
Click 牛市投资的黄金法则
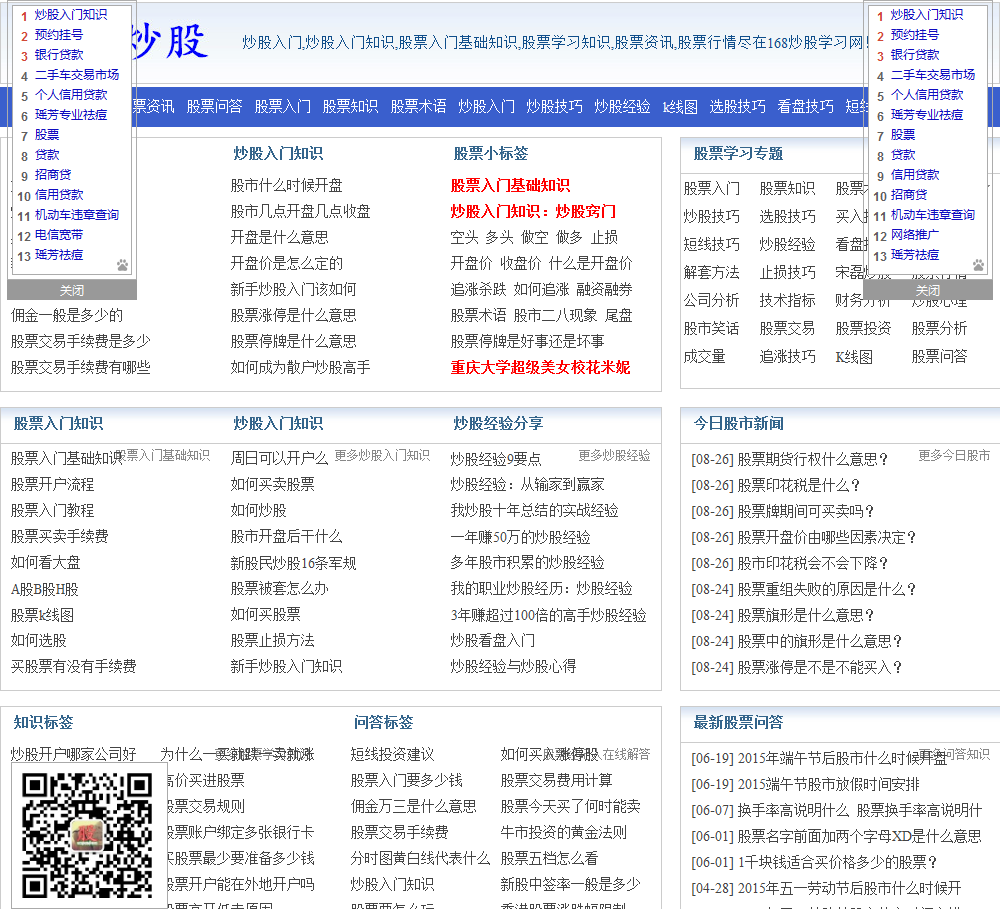click(563, 832)
